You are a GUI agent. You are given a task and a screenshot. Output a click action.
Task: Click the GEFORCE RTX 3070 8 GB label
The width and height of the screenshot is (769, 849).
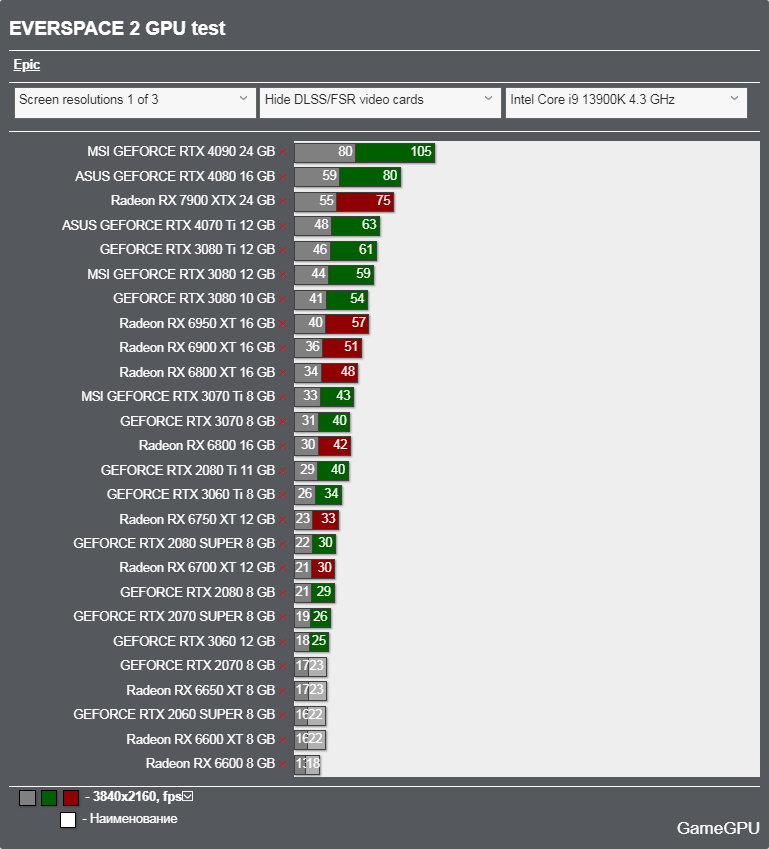(198, 421)
